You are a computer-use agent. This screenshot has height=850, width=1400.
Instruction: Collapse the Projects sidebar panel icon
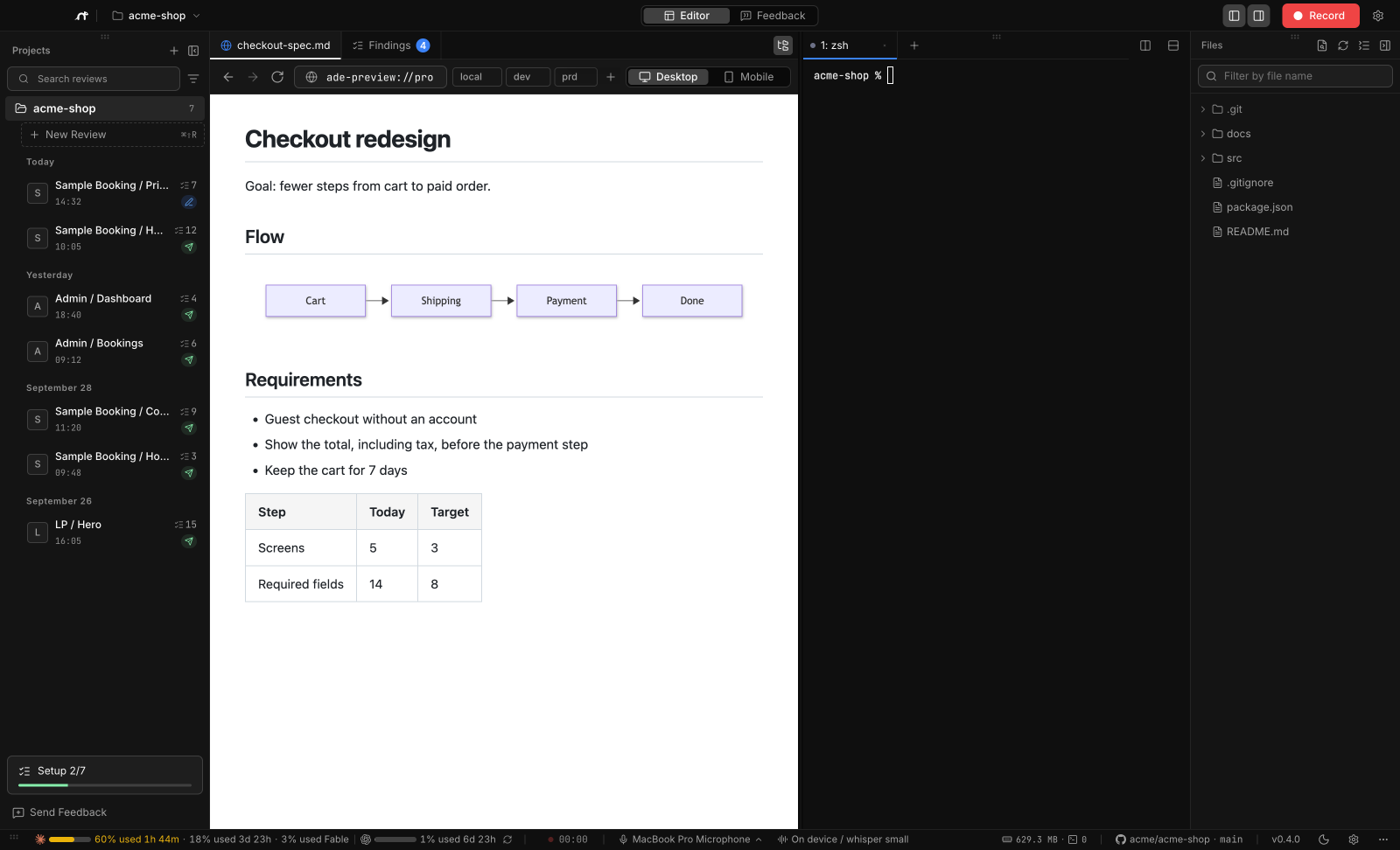[x=193, y=51]
